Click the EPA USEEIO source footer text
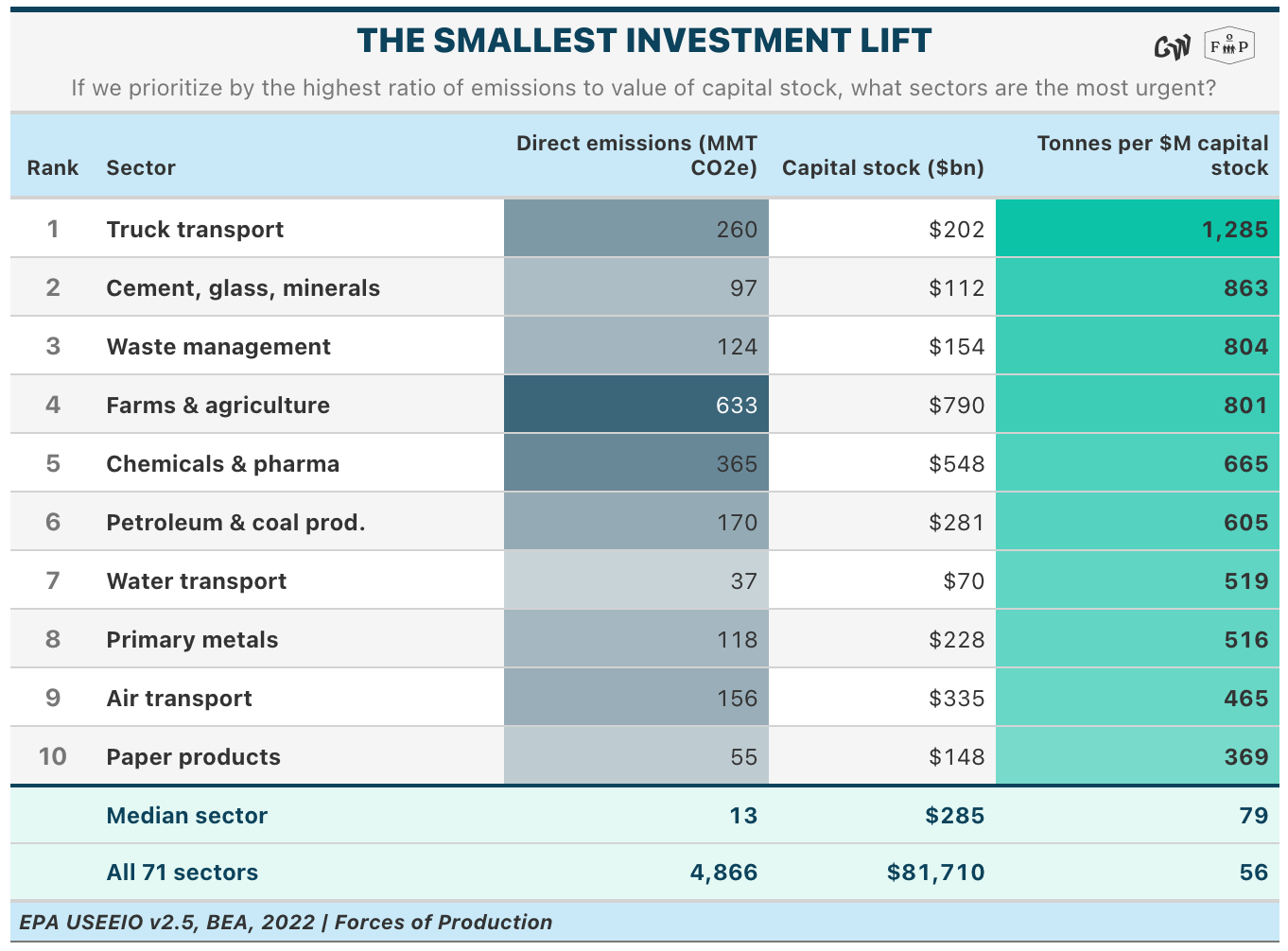The image size is (1288, 951). pyautogui.click(x=286, y=923)
